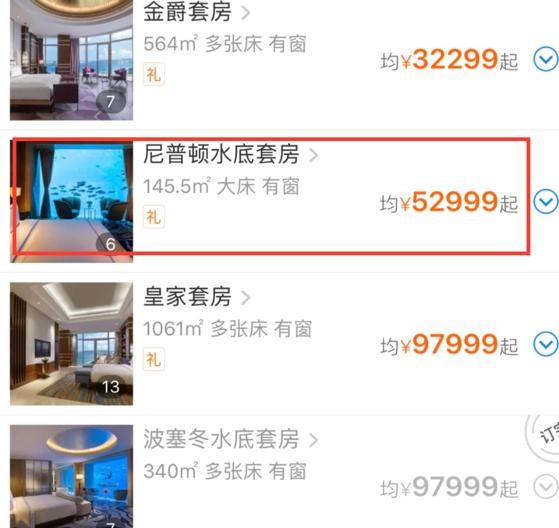This screenshot has height=528, width=559.
Task: Open the 尼普顿水底套房 room title
Action: [221, 154]
